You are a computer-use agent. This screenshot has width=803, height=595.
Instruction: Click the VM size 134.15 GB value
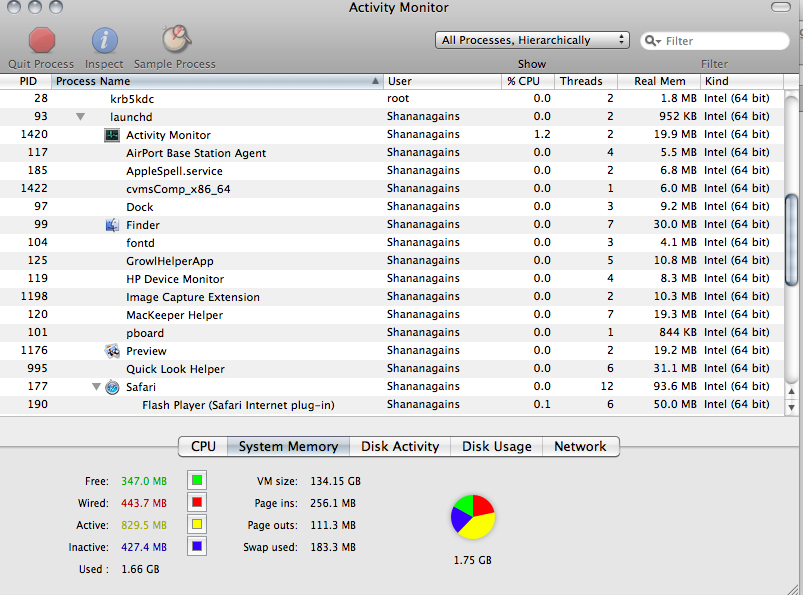click(335, 481)
